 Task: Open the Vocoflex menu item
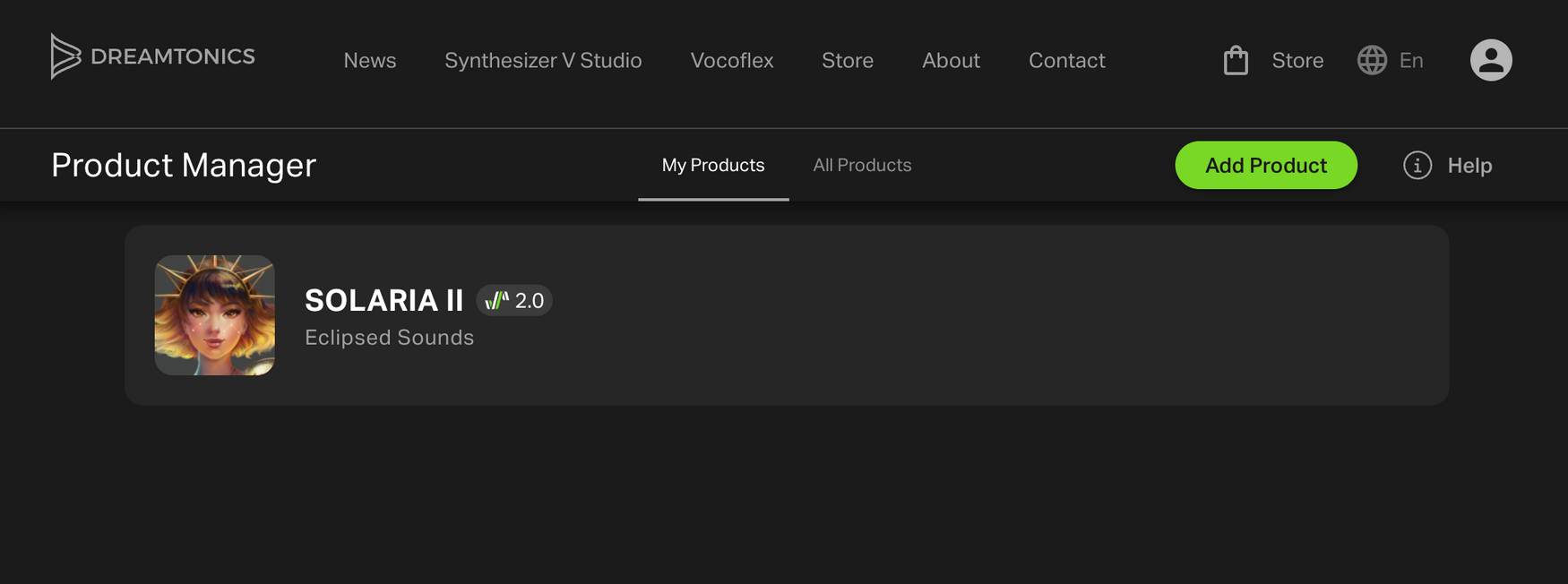732,60
